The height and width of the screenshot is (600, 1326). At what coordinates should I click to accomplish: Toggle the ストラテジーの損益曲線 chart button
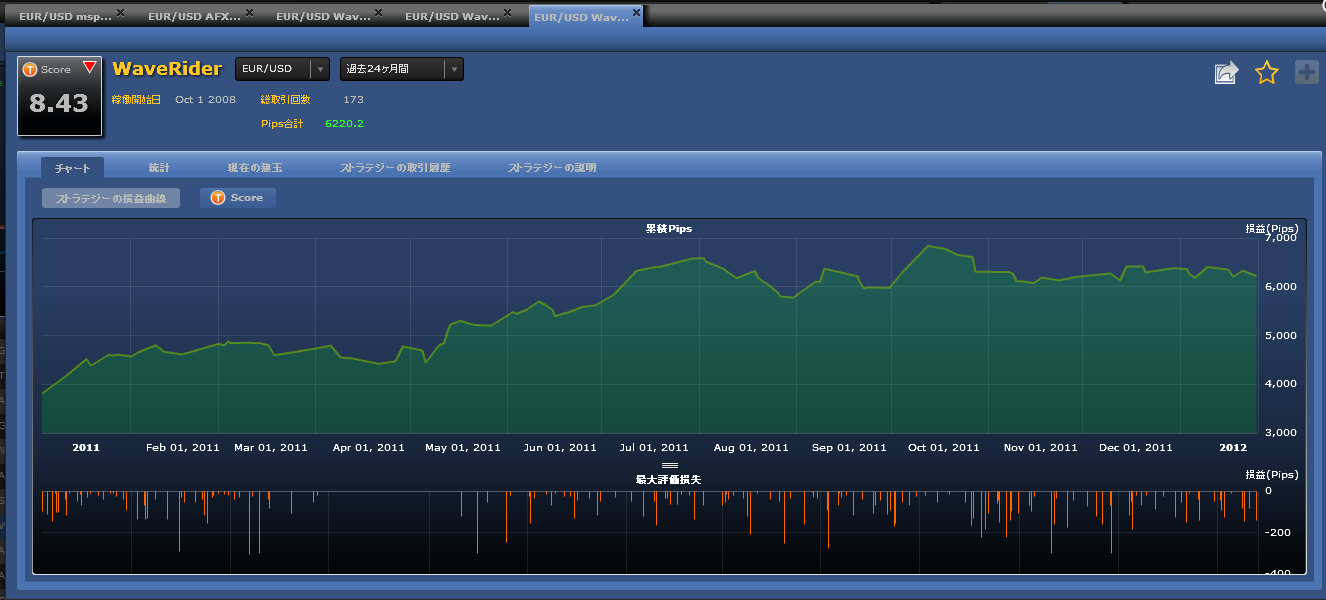[111, 198]
